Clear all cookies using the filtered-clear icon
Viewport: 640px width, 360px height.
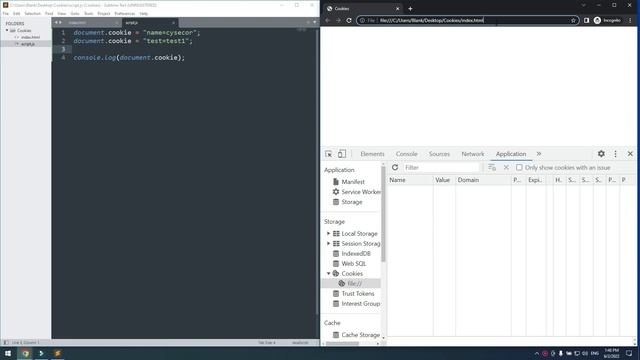coord(492,167)
